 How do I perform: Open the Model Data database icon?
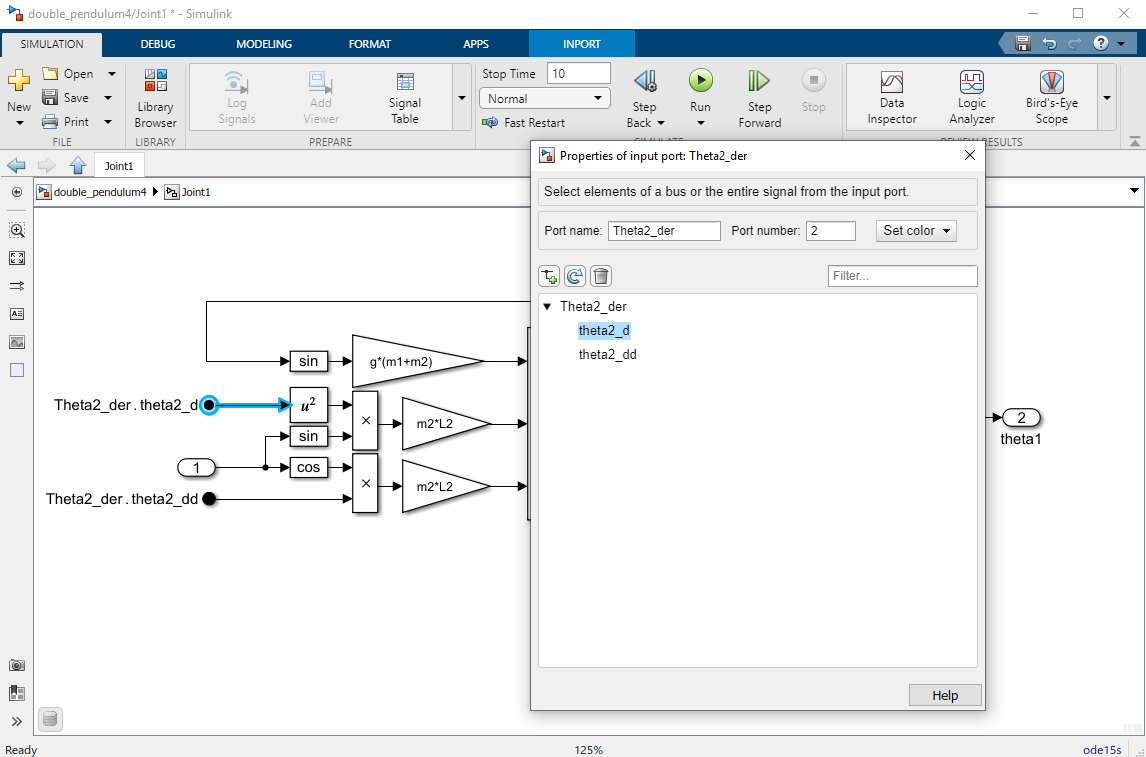click(x=50, y=720)
